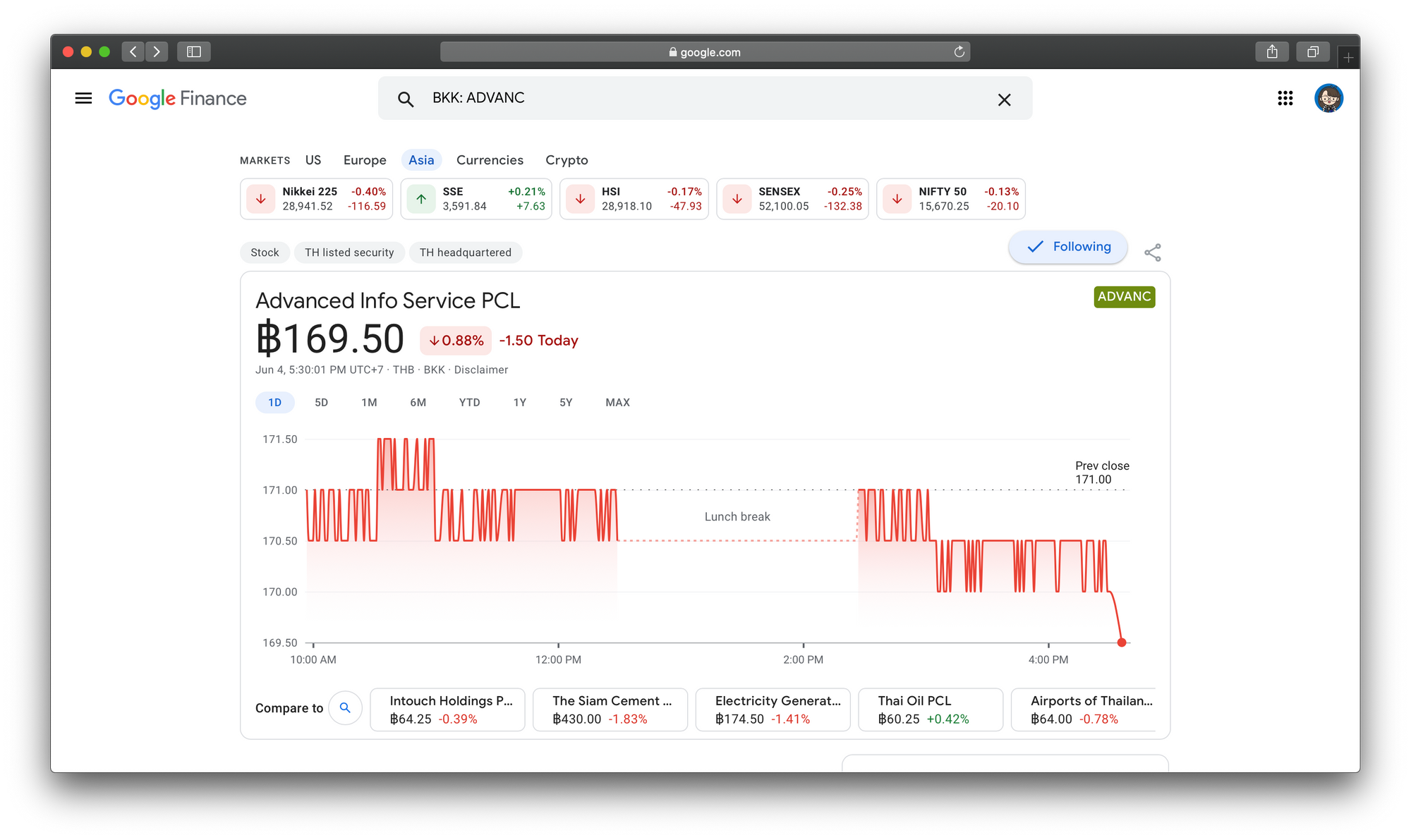
Task: Open the SSE index card
Action: (x=476, y=199)
